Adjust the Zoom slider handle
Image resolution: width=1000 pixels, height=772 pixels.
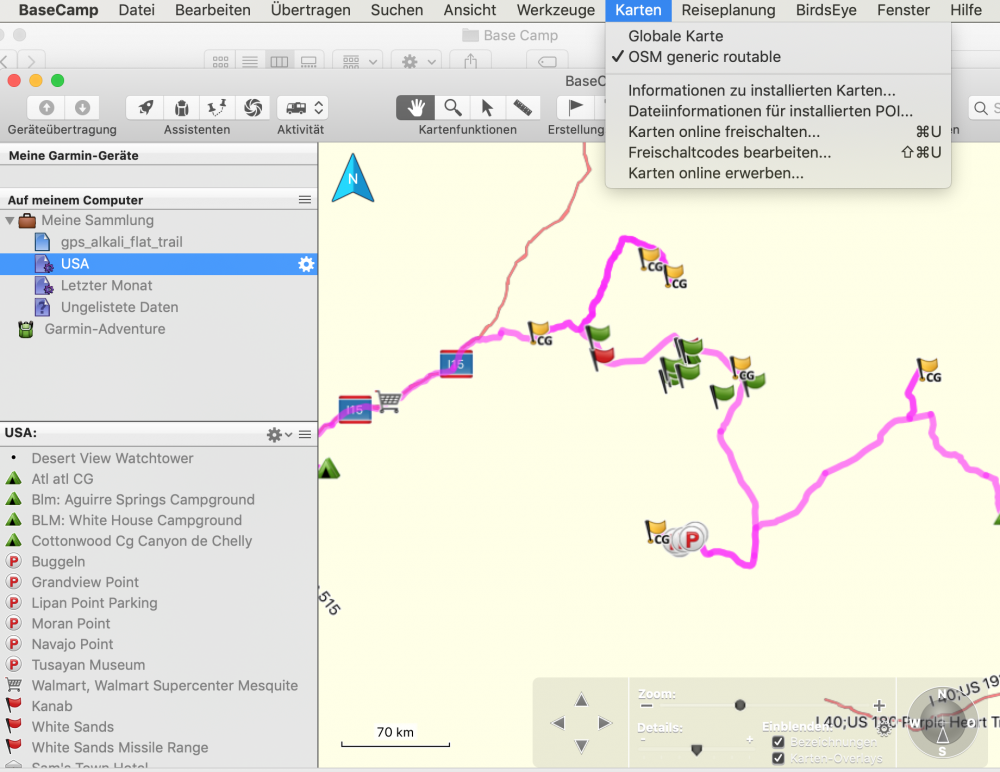[740, 705]
